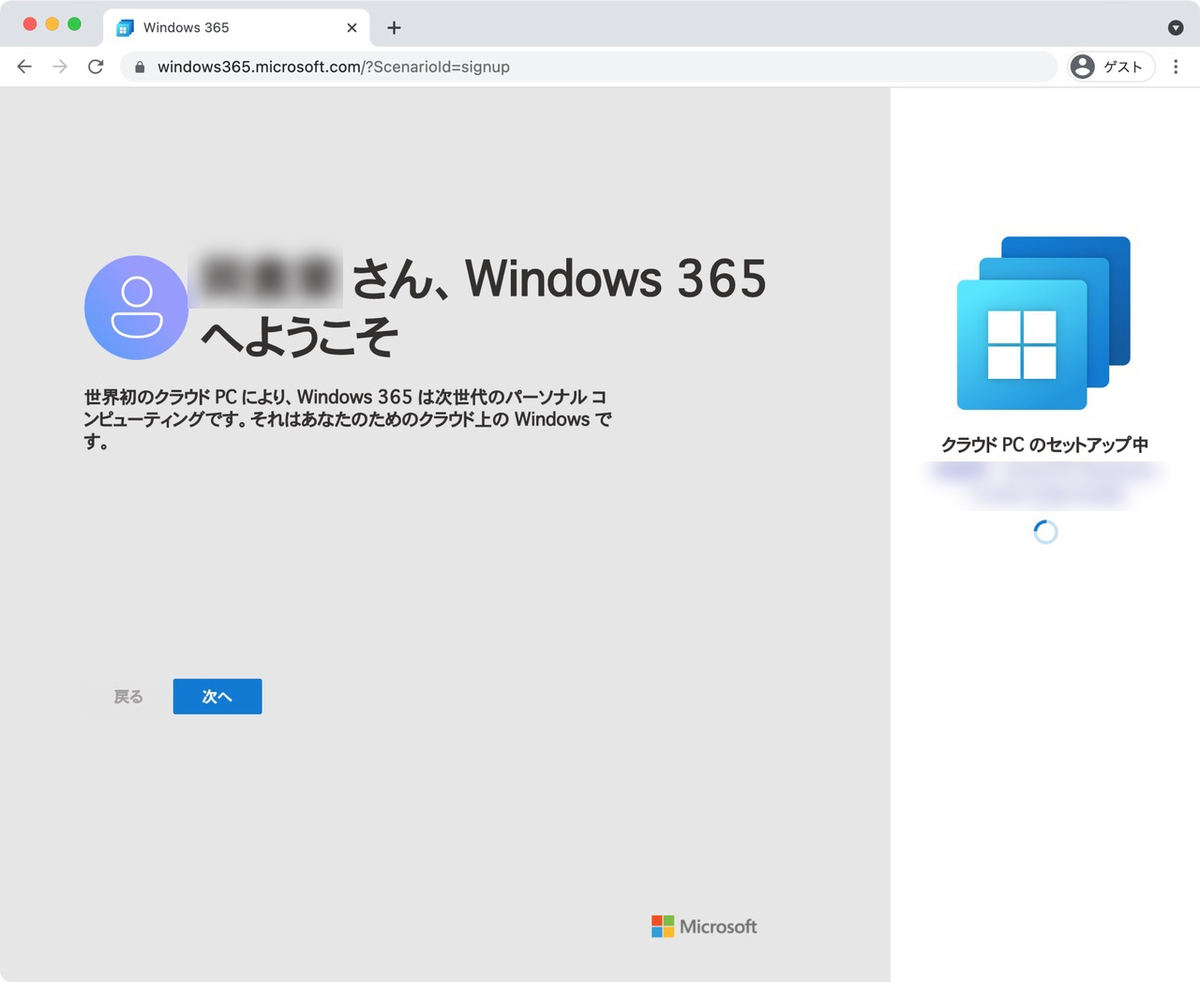Viewport: 1200px width, 982px height.
Task: Click the green fullscreen window button
Action: (74, 24)
